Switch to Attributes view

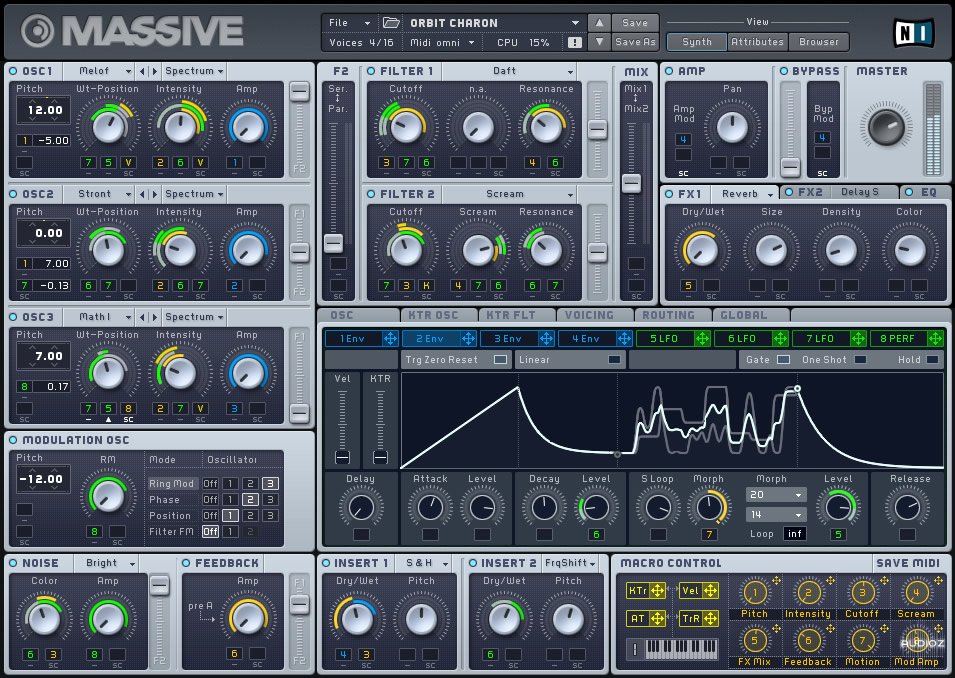[757, 42]
